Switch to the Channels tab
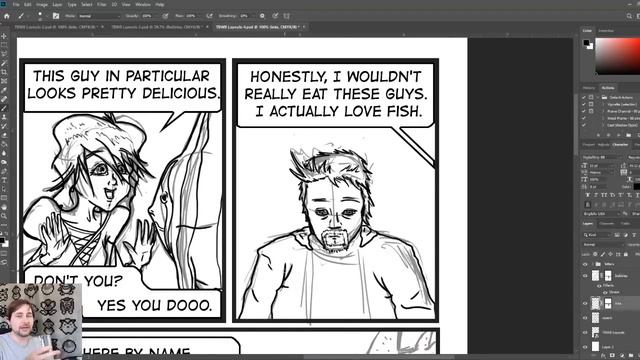This screenshot has height=360, width=640. click(606, 224)
